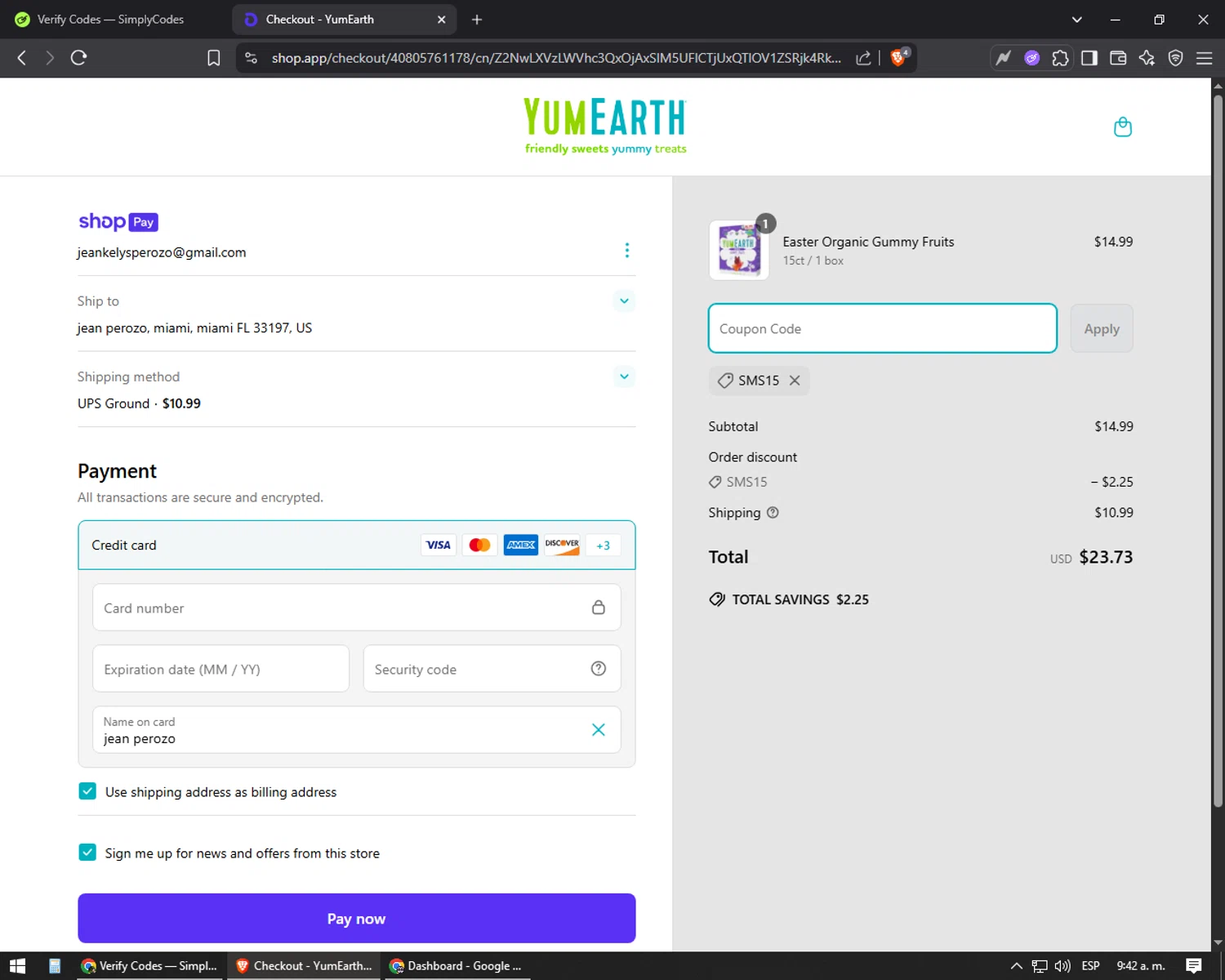Image resolution: width=1225 pixels, height=980 pixels.
Task: Switch the ESP keyboard language
Action: coord(1090,965)
